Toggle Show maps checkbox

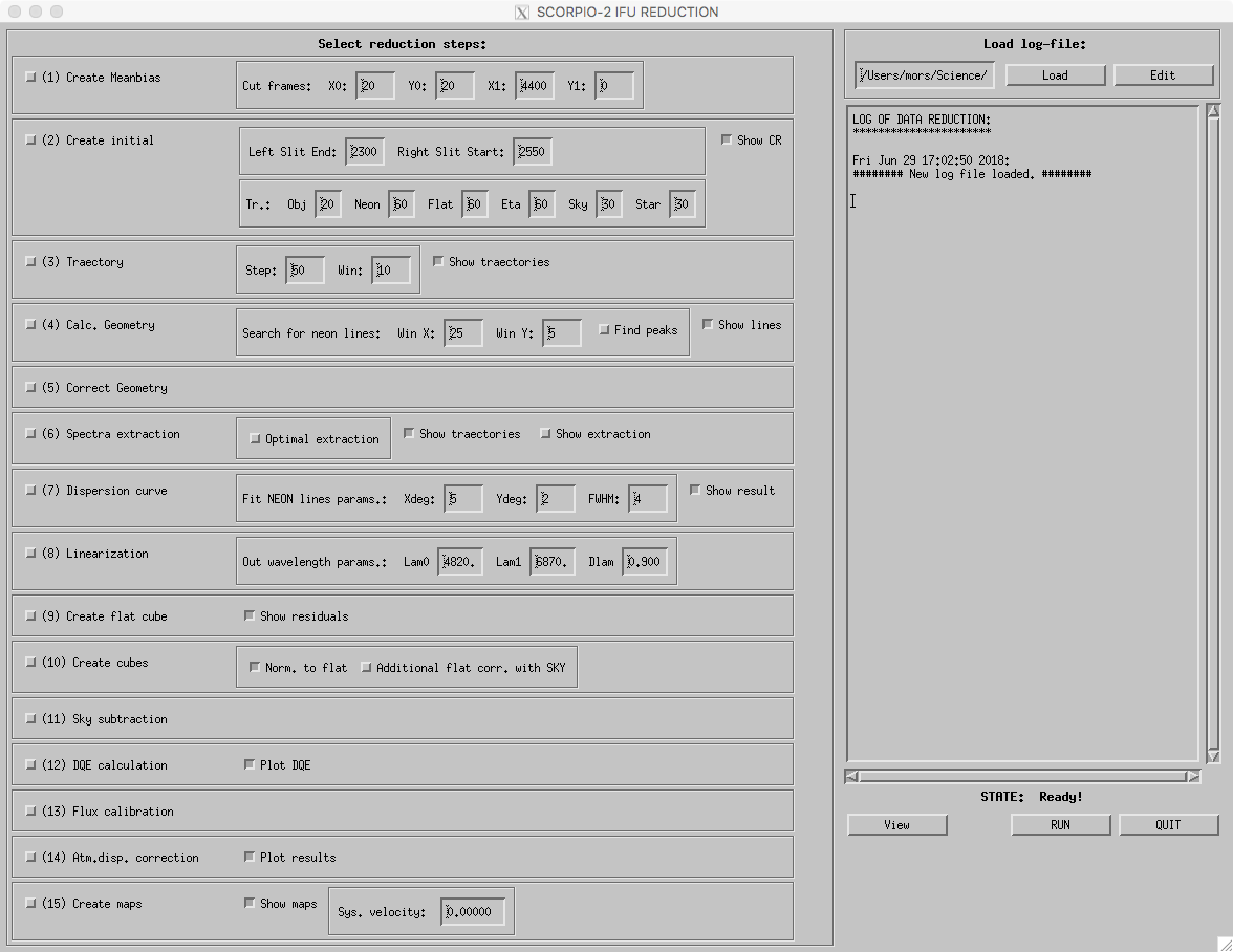(x=249, y=902)
